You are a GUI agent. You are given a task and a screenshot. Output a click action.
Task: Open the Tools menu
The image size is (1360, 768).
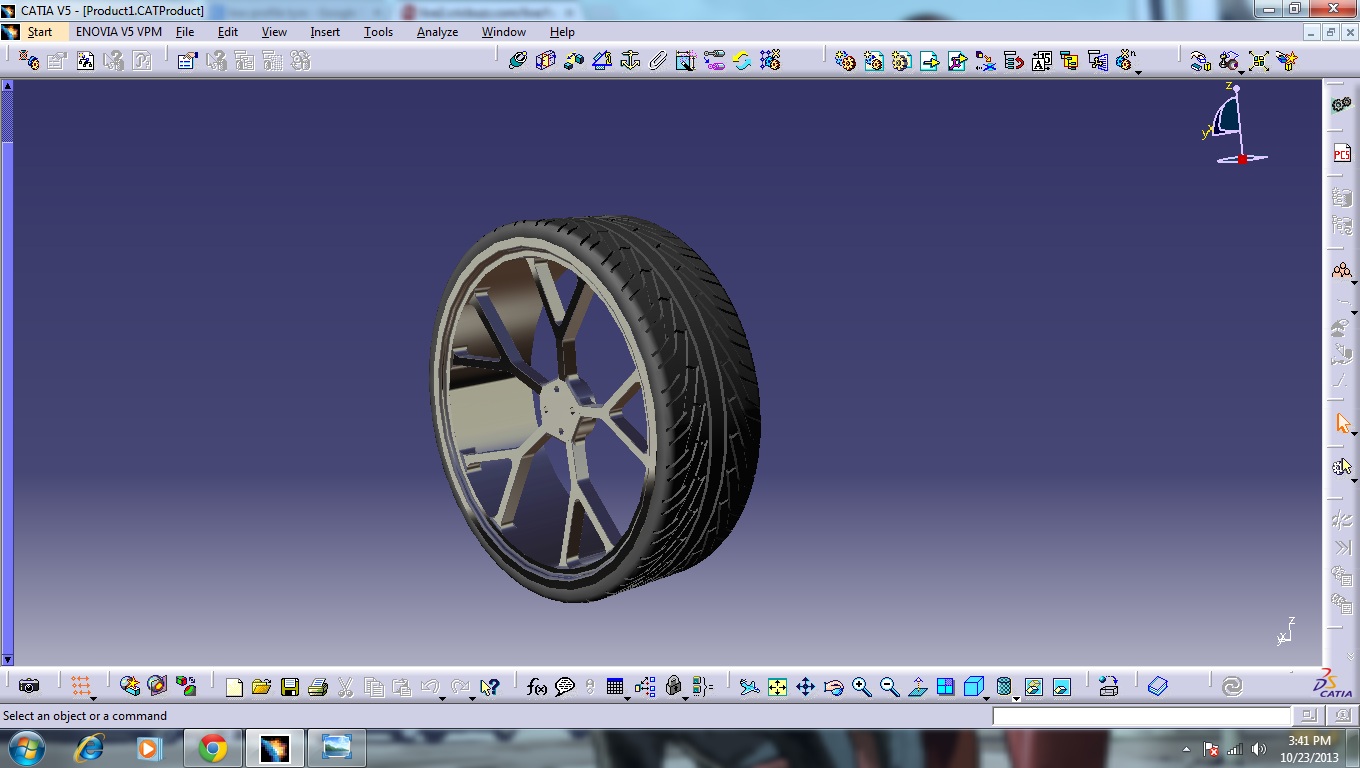coord(378,32)
